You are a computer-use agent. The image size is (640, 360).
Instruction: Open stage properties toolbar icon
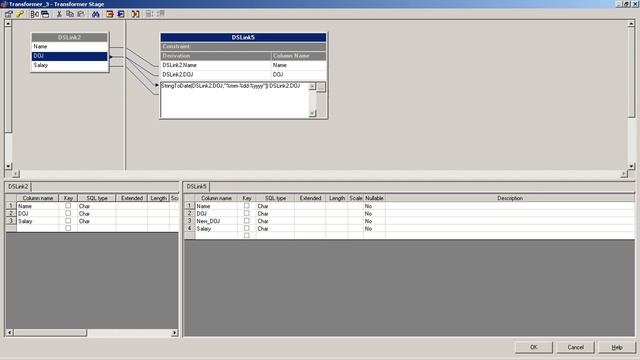pyautogui.click(x=9, y=14)
